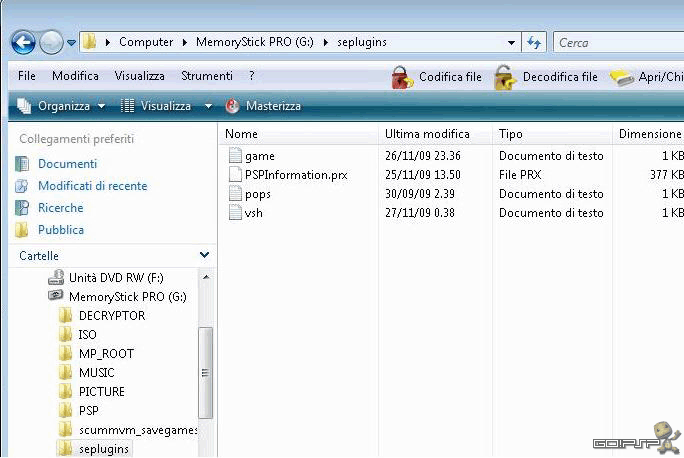Go back with the Back arrow button
The width and height of the screenshot is (684, 458).
pyautogui.click(x=23, y=42)
